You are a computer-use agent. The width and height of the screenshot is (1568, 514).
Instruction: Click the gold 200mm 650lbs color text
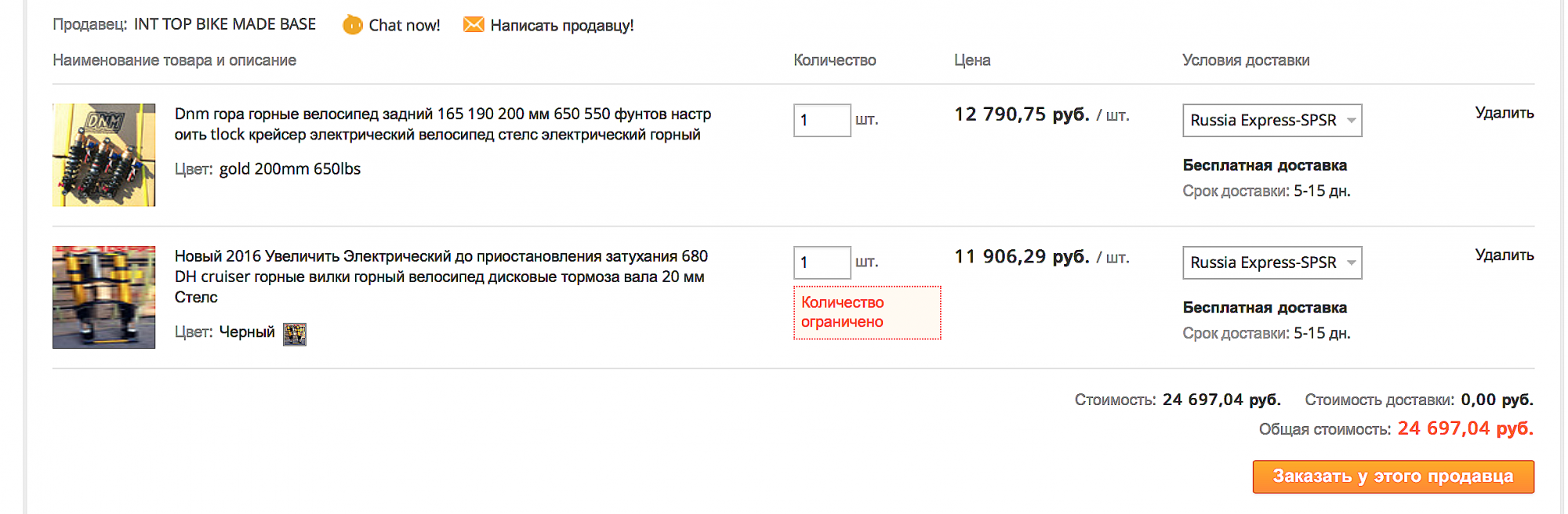pyautogui.click(x=289, y=169)
